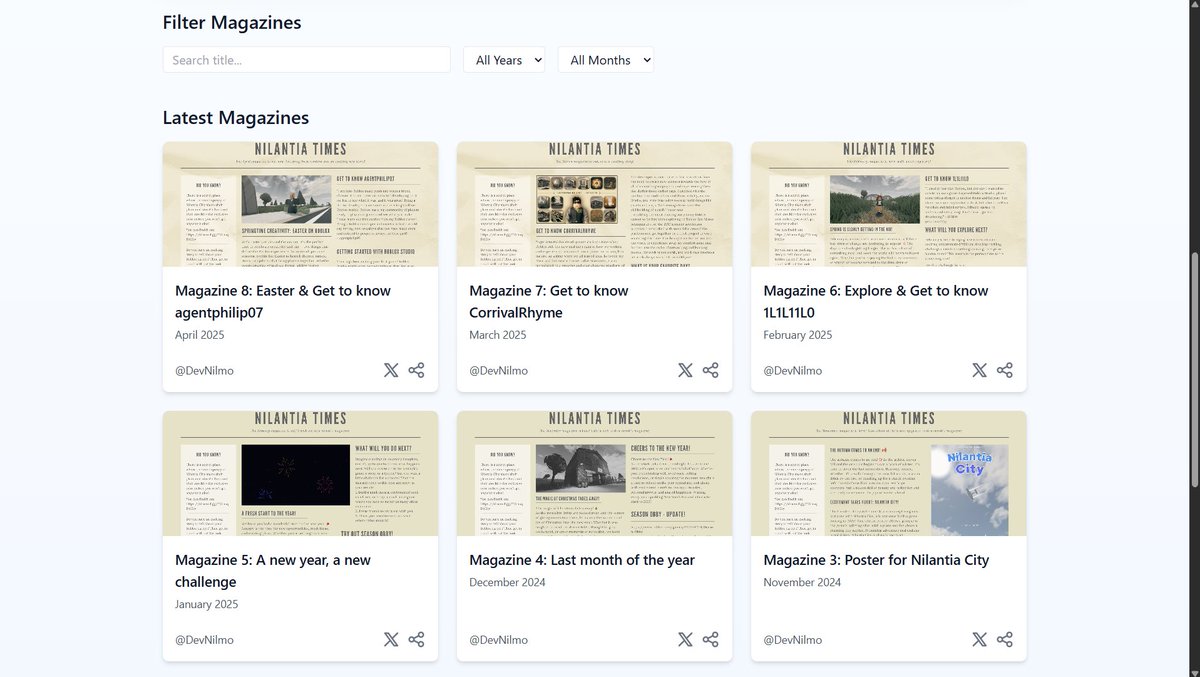Click X icon on Magazine 8 card

[391, 370]
